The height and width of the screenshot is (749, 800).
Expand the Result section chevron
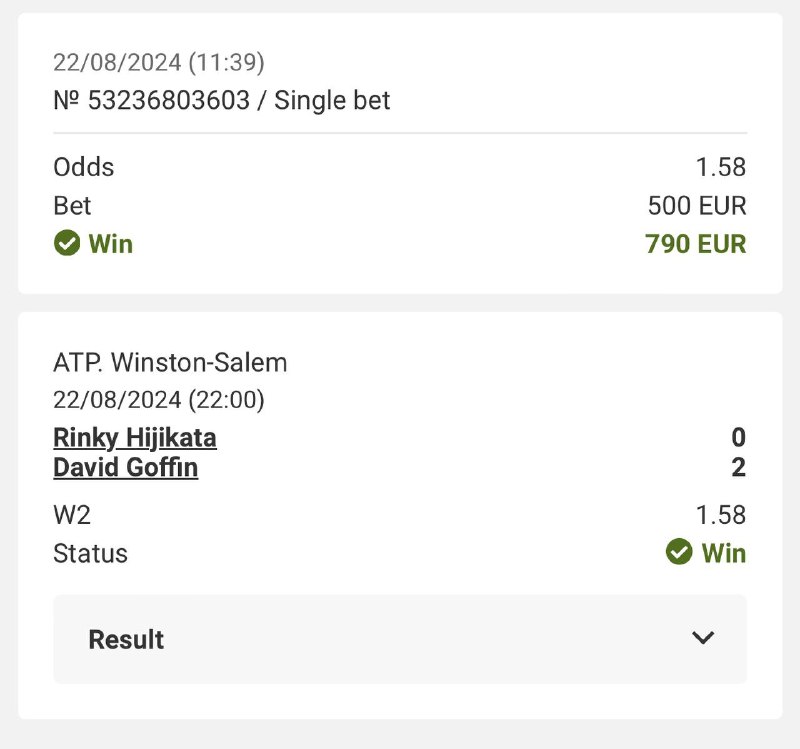coord(703,638)
